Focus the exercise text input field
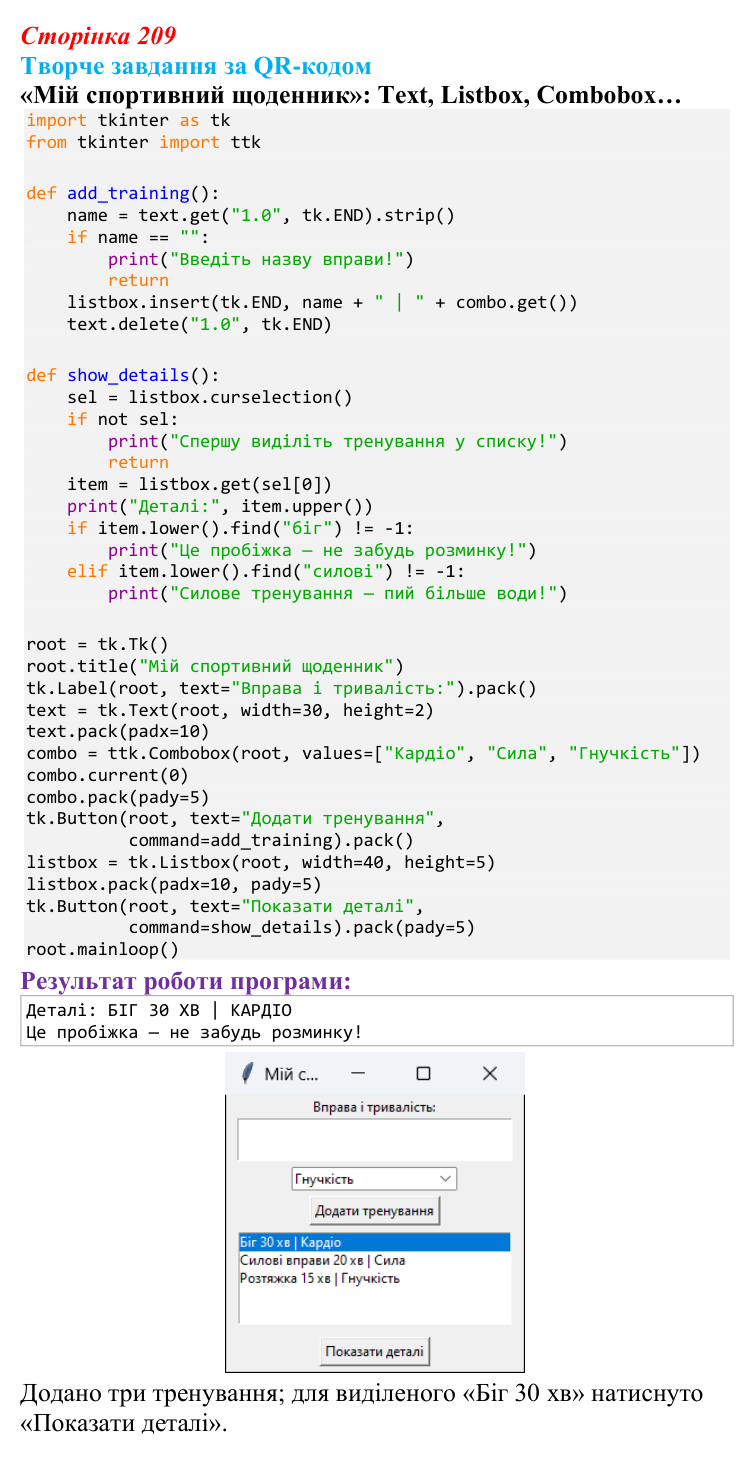This screenshot has width=750, height=1457. [x=374, y=1140]
